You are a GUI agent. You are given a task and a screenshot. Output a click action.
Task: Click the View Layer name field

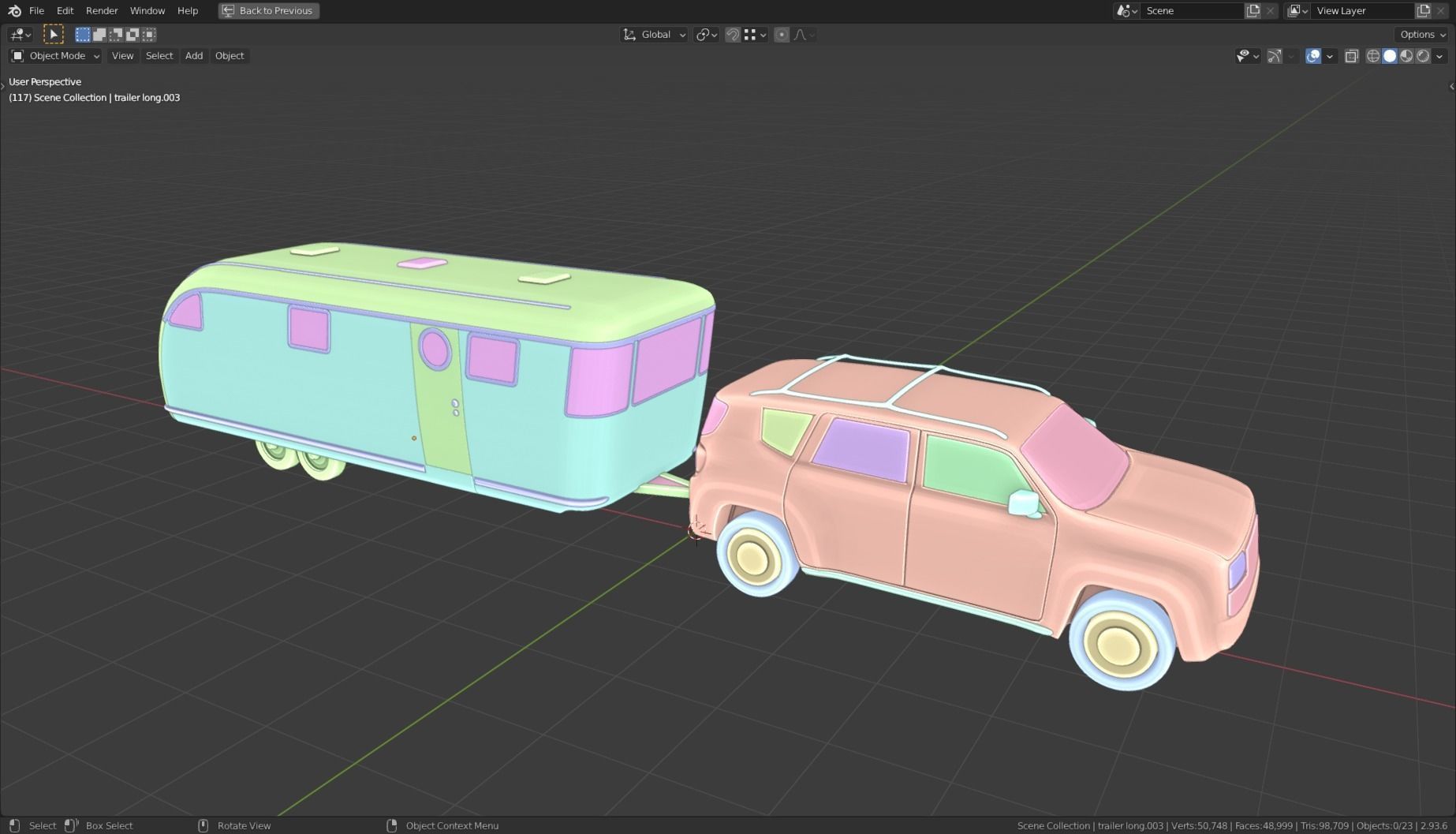click(x=1362, y=10)
